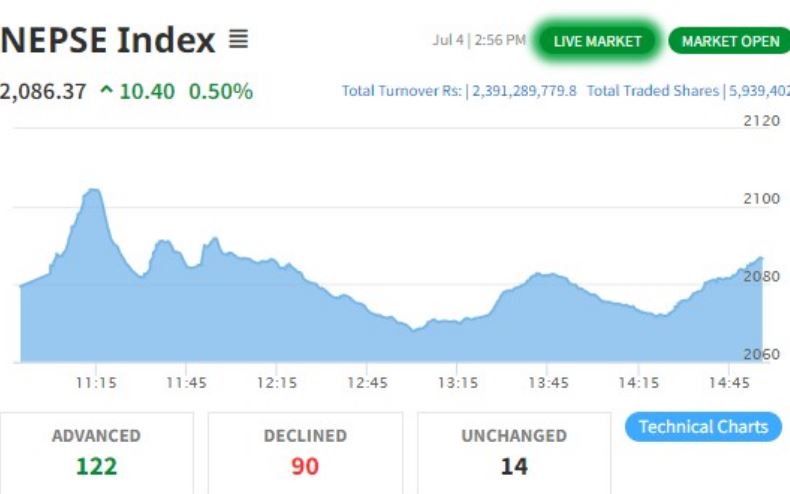This screenshot has height=494, width=790.
Task: Click the 14:45 time axis label
Action: 729,383
